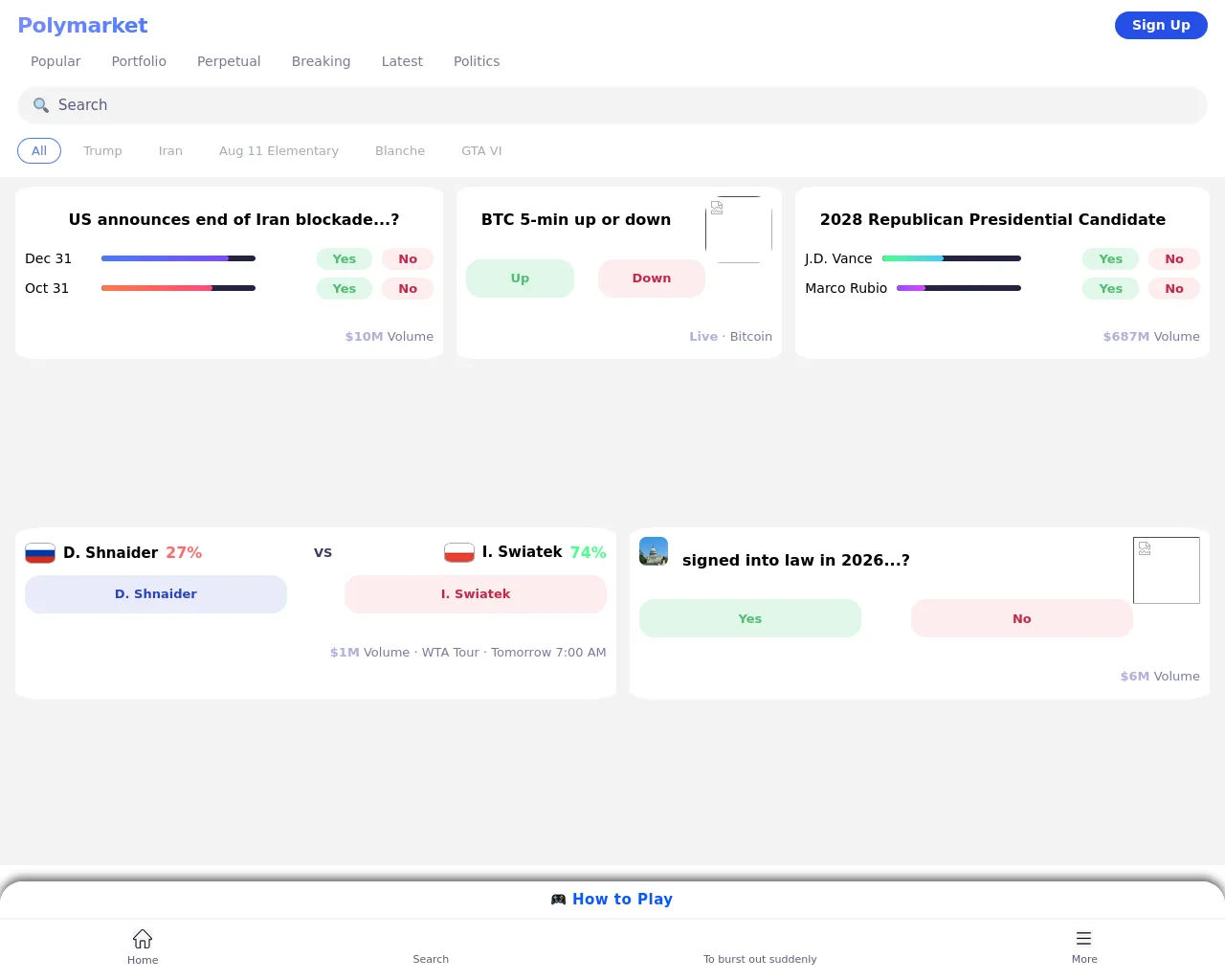Click the Polymarket logo

83,26
